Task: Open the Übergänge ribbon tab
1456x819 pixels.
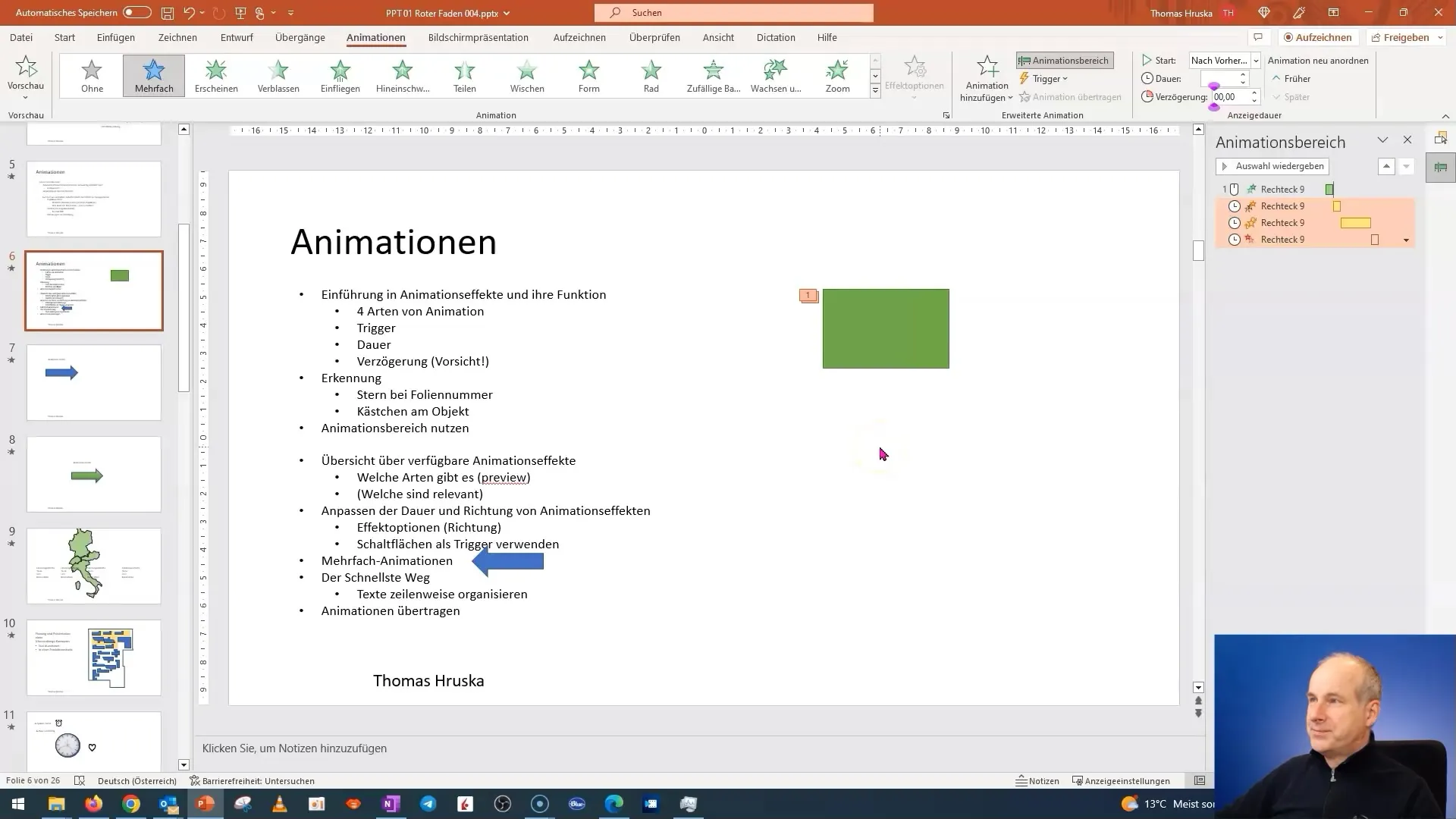Action: [301, 37]
